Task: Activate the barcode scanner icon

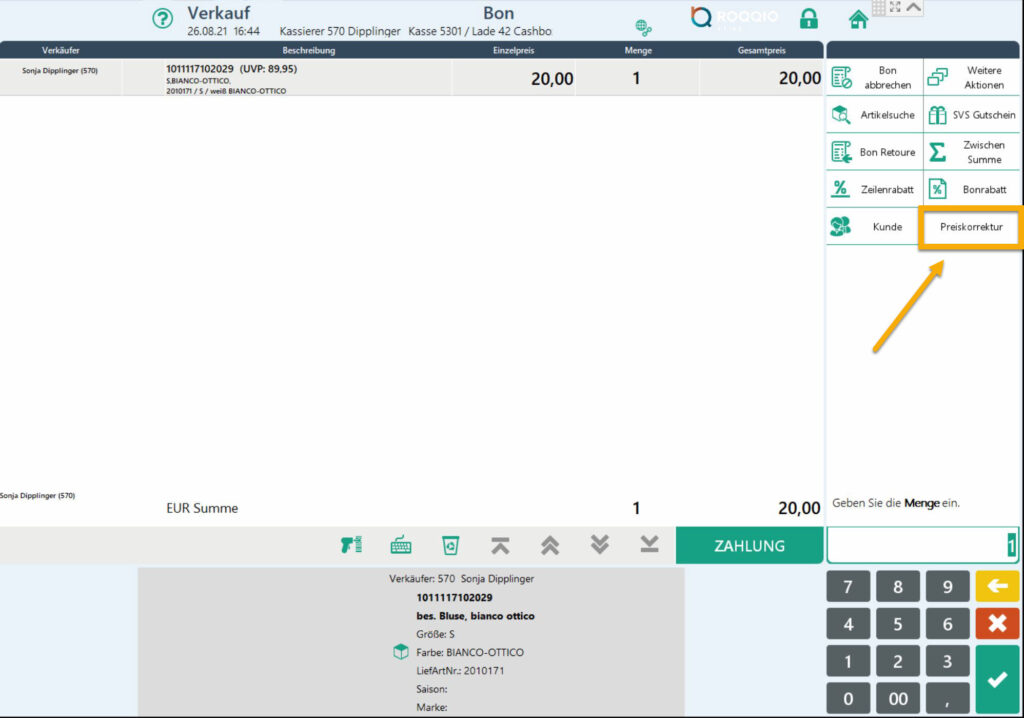Action: coord(351,545)
